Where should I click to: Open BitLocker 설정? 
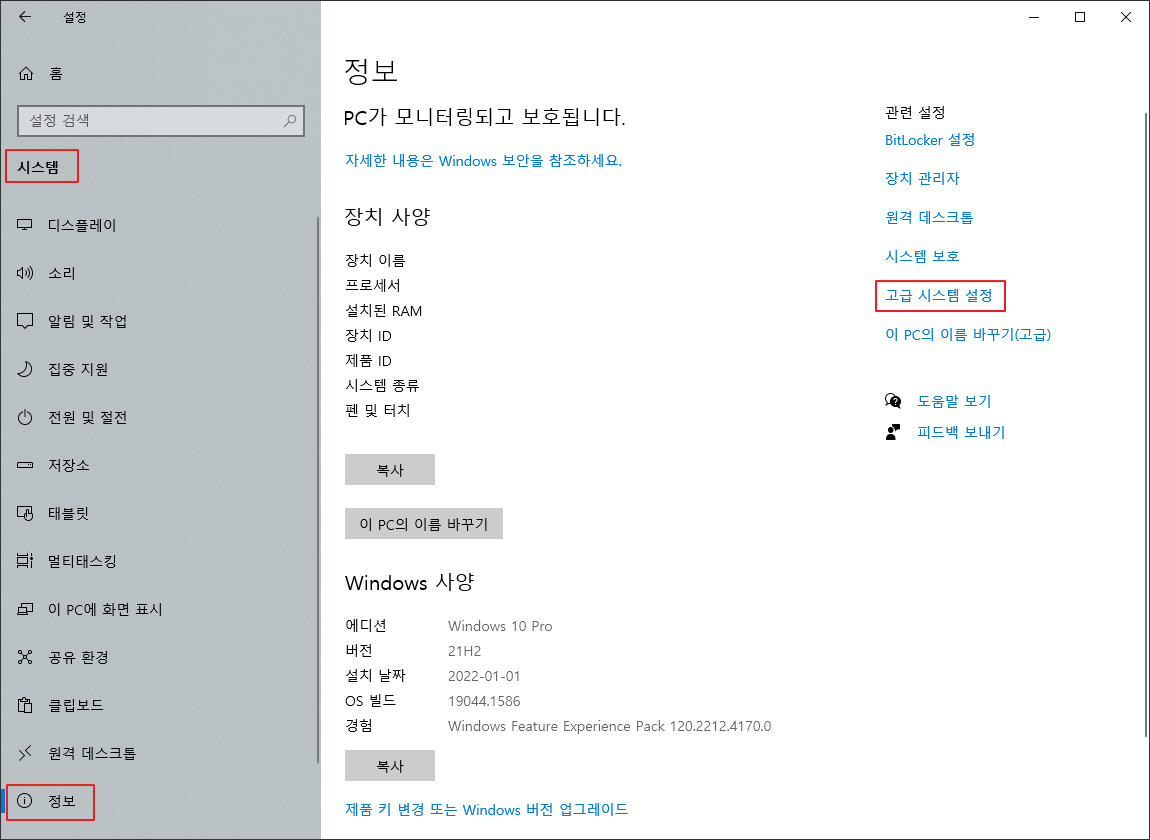(930, 139)
